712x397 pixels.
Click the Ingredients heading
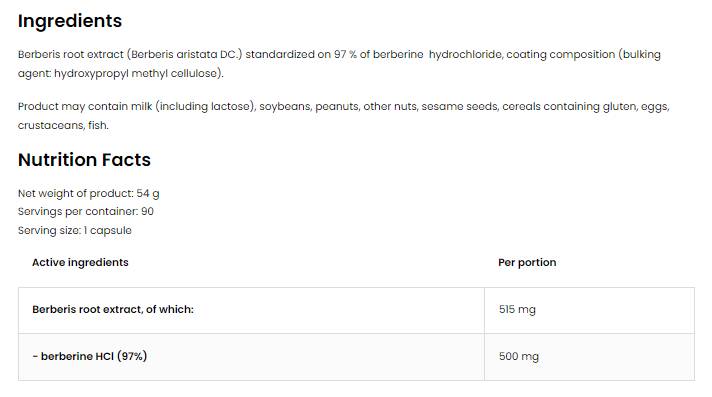pyautogui.click(x=70, y=21)
